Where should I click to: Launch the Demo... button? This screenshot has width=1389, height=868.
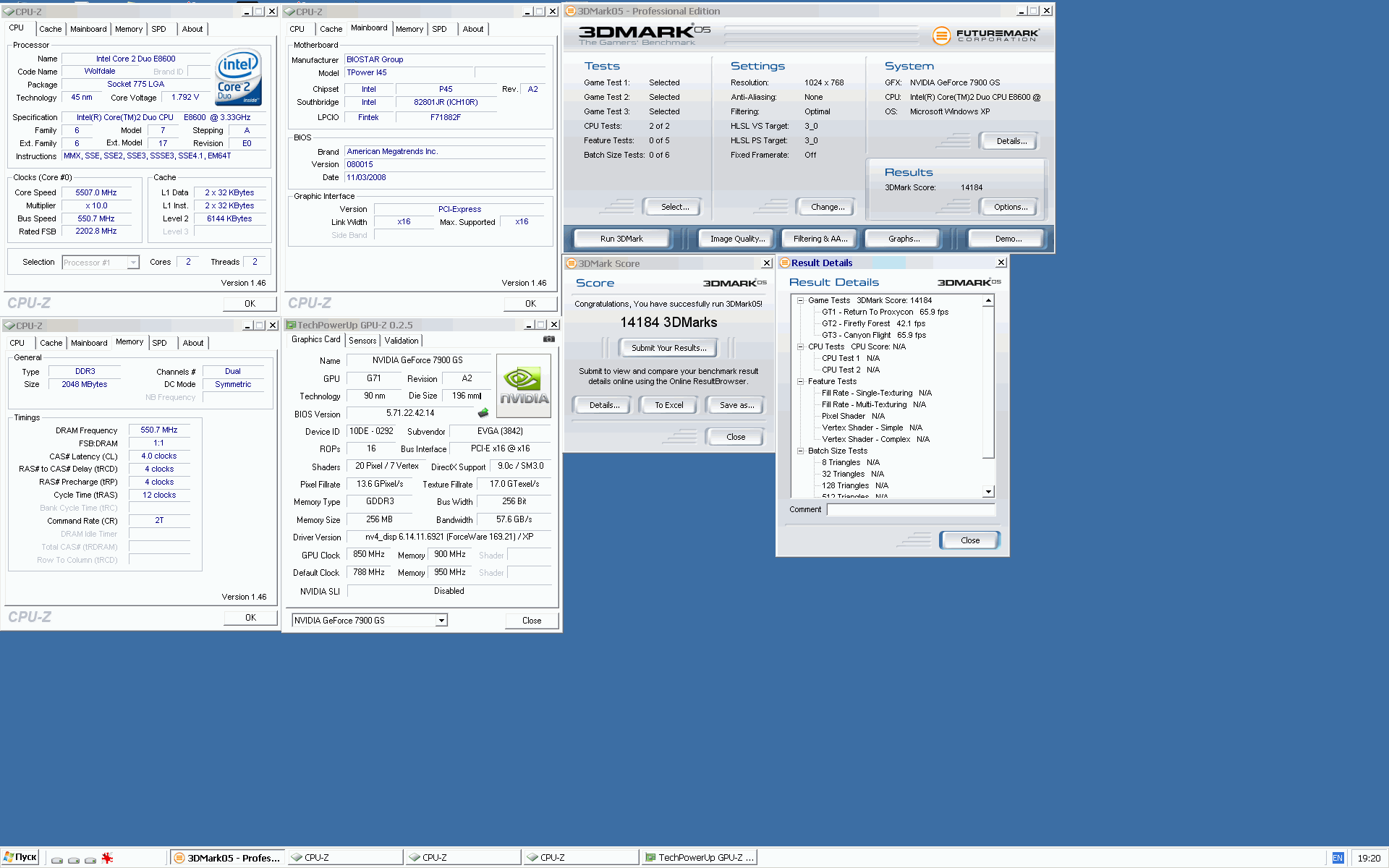(x=1008, y=239)
